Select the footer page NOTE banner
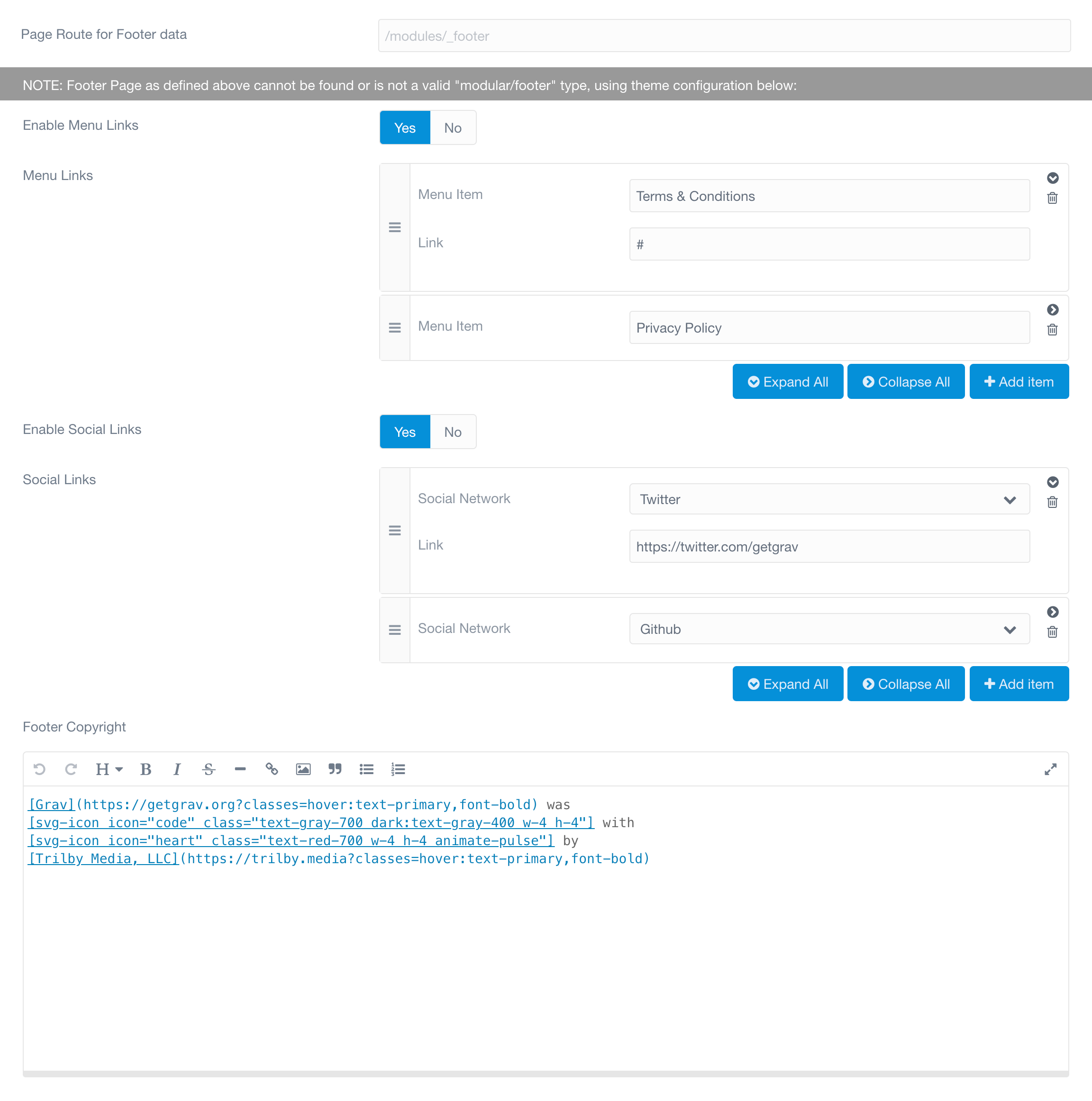Screen dimensions: 1092x1101 pyautogui.click(x=546, y=84)
